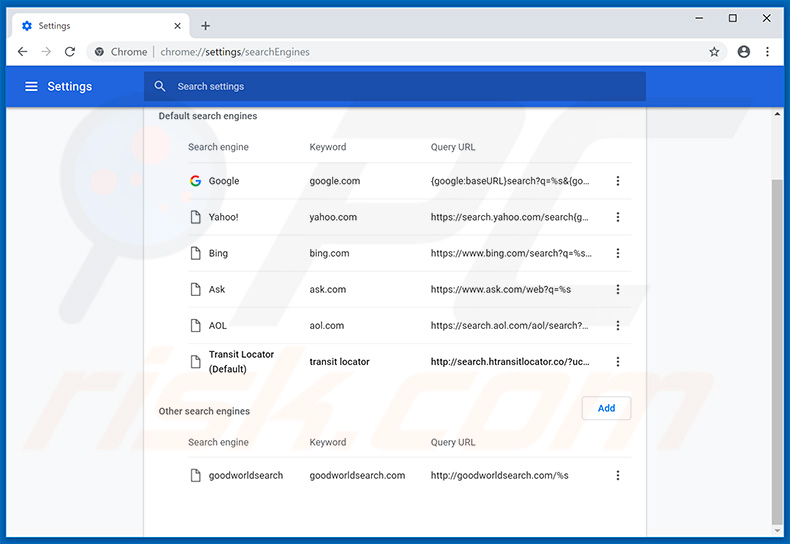The image size is (790, 544).
Task: Click the bing.com keyword
Action: 329,253
